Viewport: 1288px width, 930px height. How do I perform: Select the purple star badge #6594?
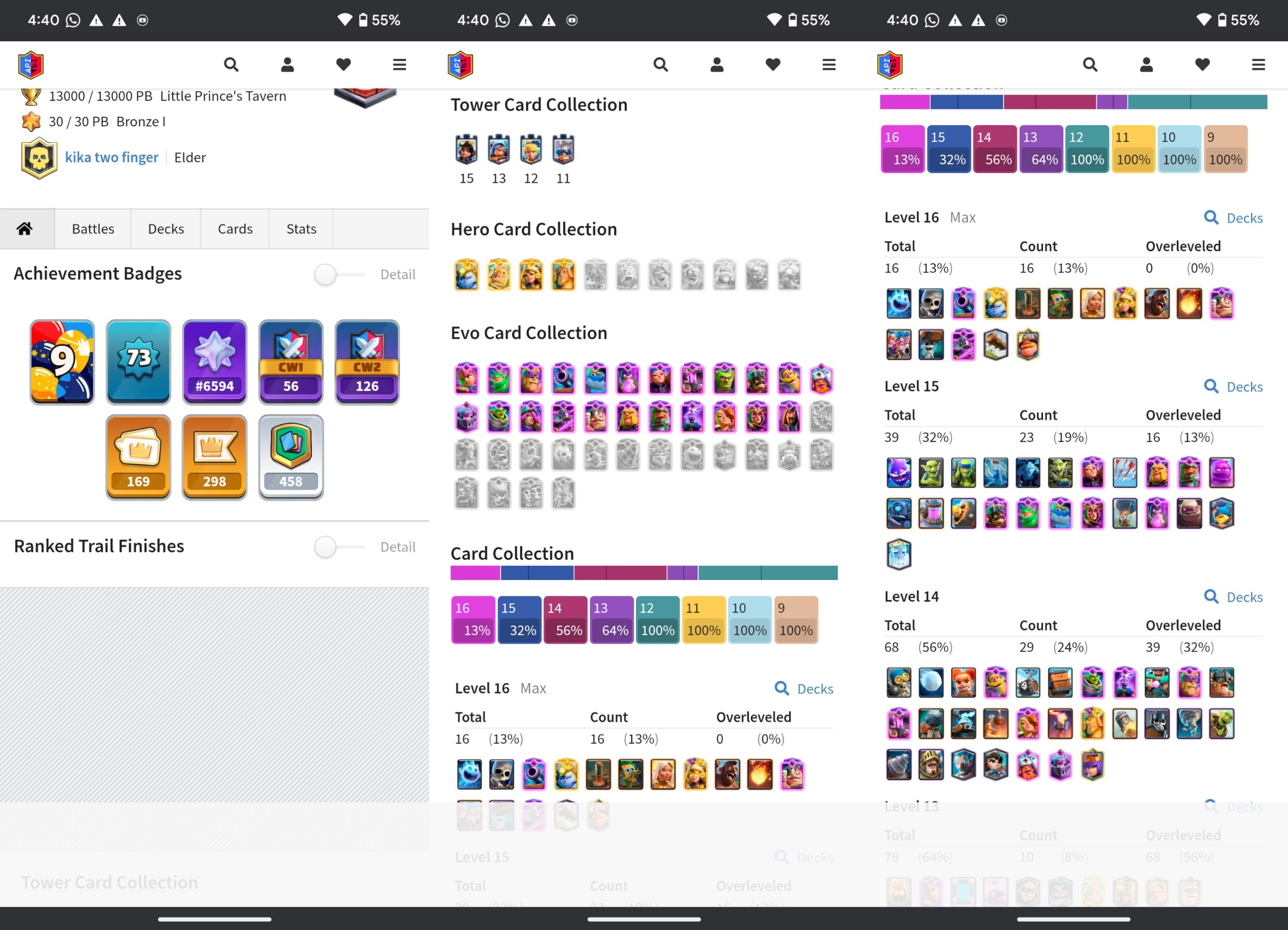point(214,362)
